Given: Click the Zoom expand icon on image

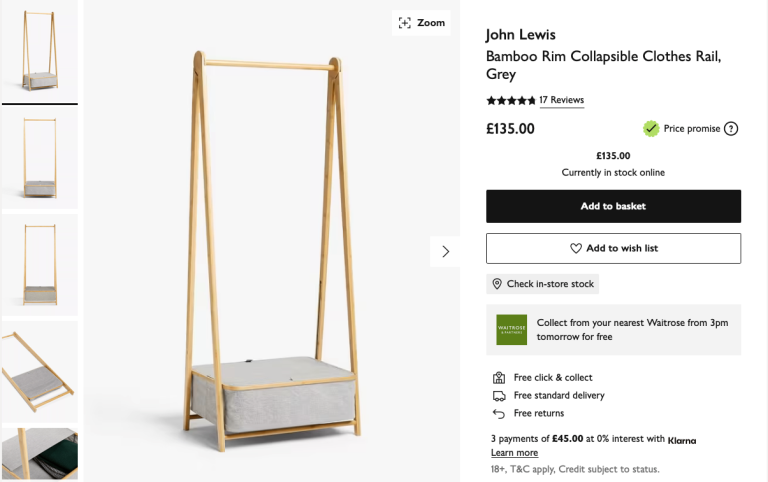Looking at the screenshot, I should point(404,23).
